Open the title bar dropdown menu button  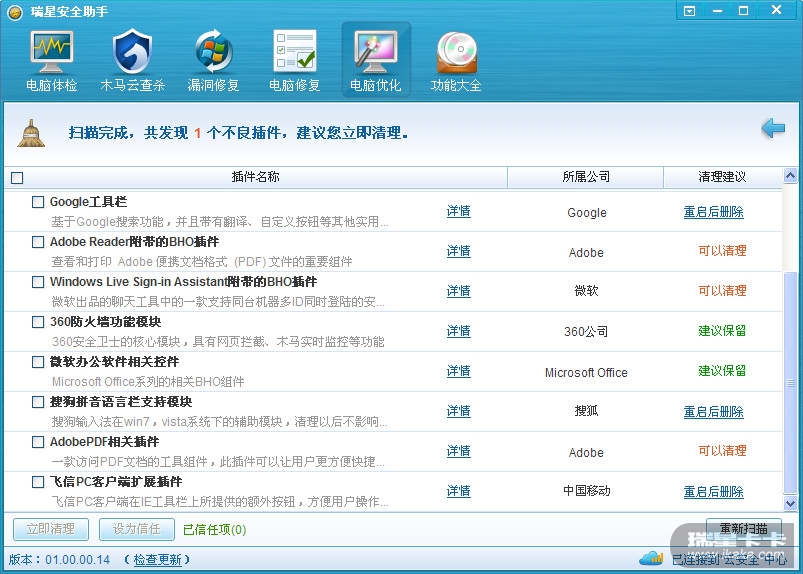pyautogui.click(x=689, y=11)
